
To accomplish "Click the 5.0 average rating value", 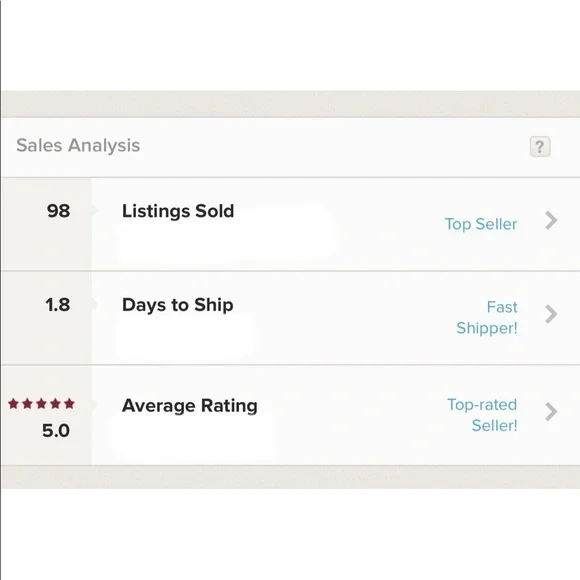I will (x=56, y=431).
